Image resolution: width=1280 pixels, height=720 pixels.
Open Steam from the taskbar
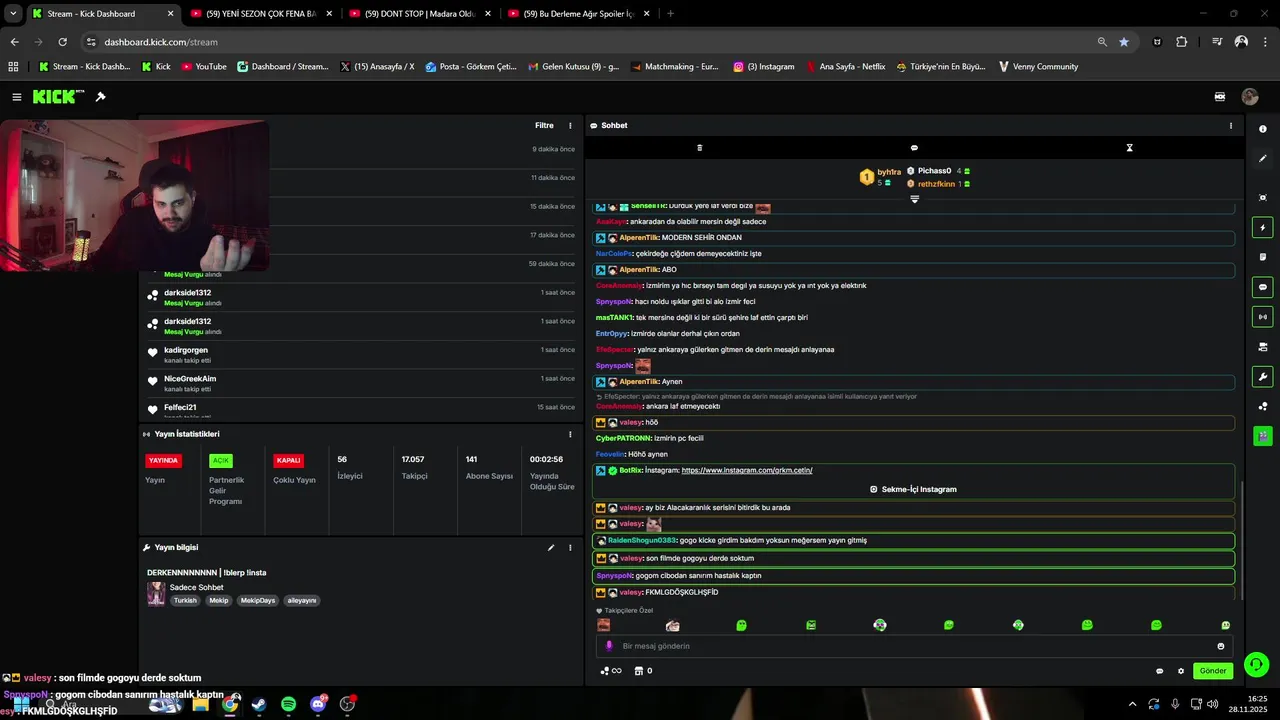pyautogui.click(x=259, y=704)
